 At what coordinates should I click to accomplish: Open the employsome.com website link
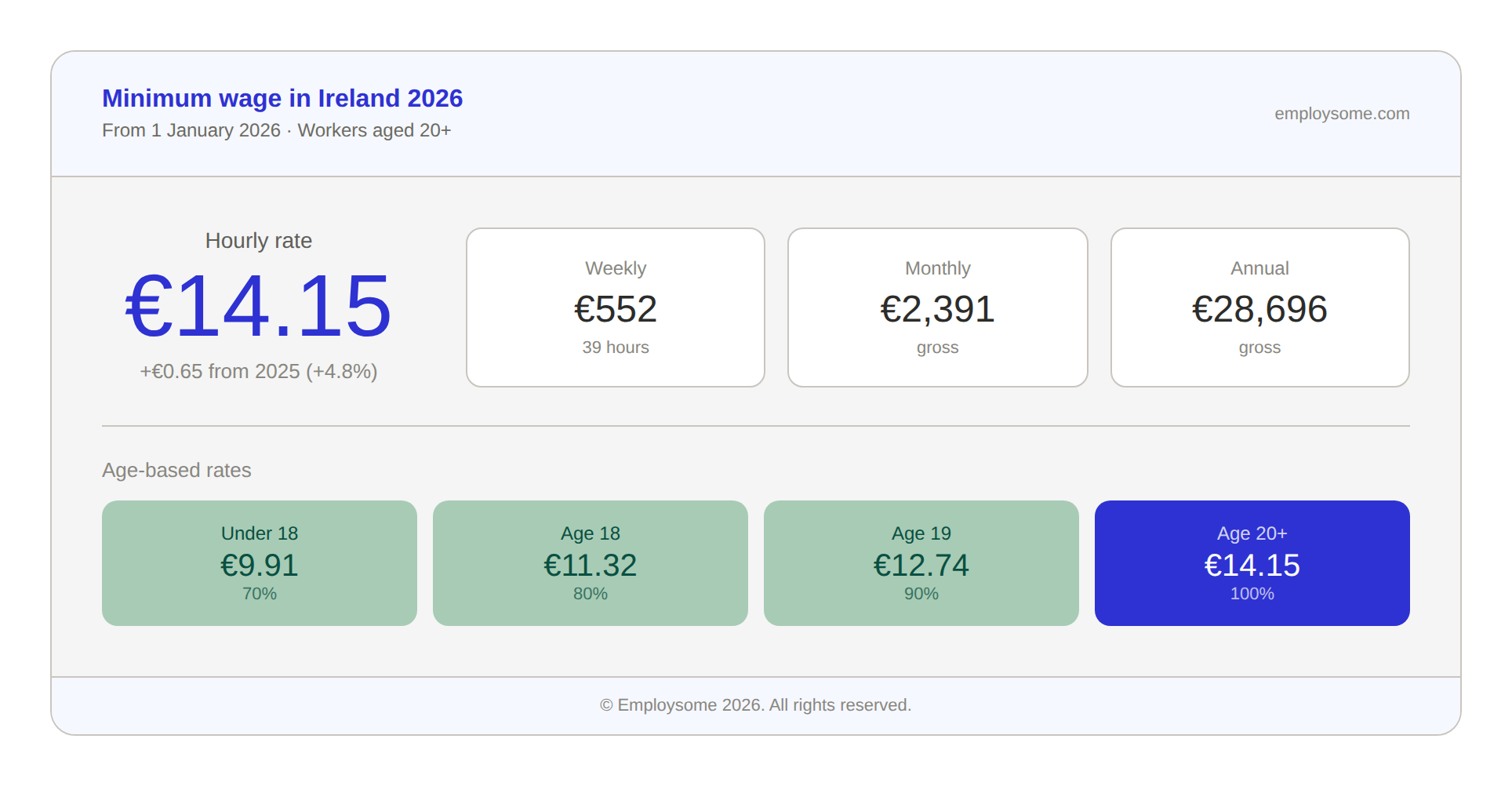pos(1341,114)
